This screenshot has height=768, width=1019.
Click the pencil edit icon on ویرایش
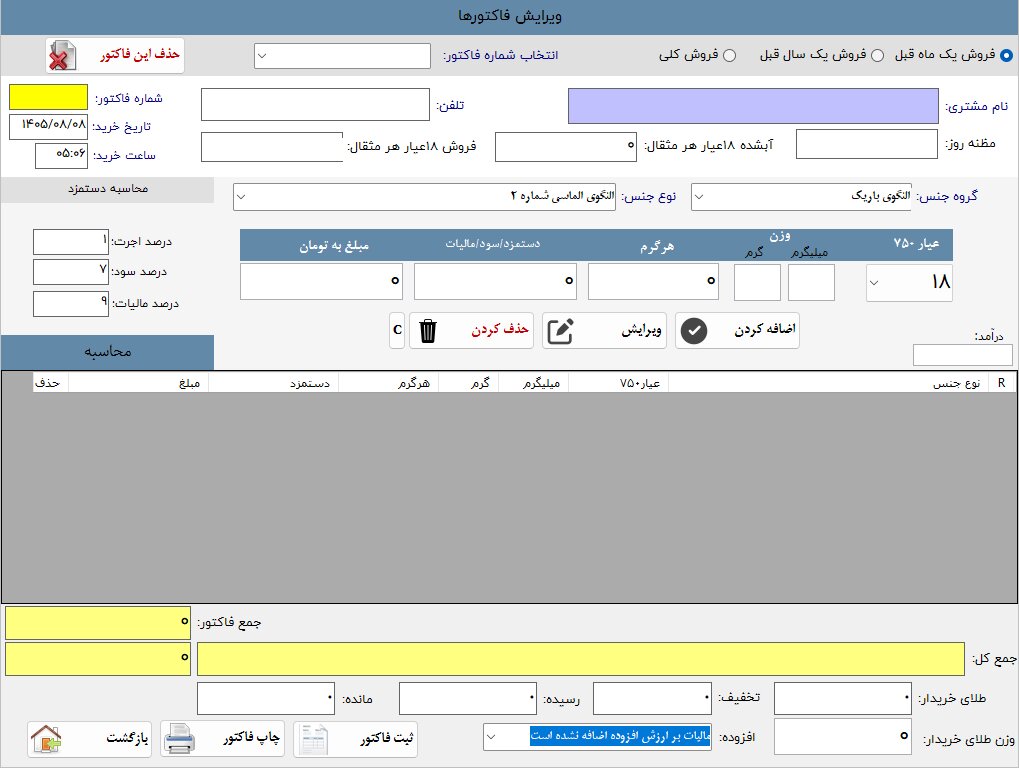point(560,331)
